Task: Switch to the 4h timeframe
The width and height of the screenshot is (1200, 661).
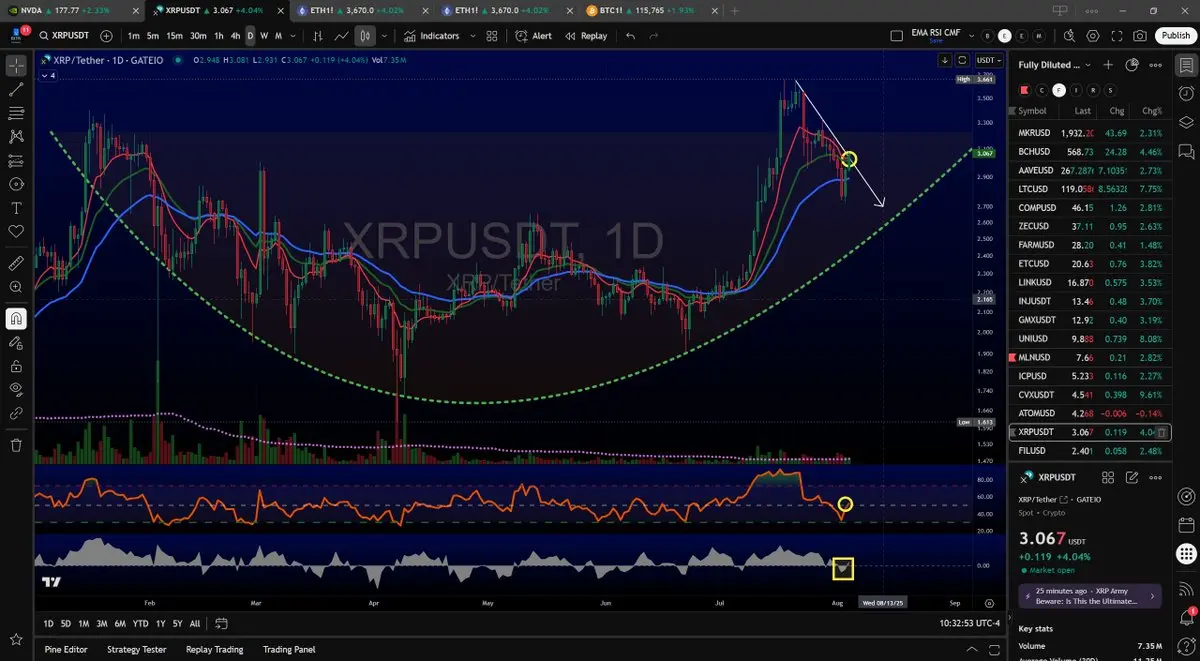Action: 235,35
